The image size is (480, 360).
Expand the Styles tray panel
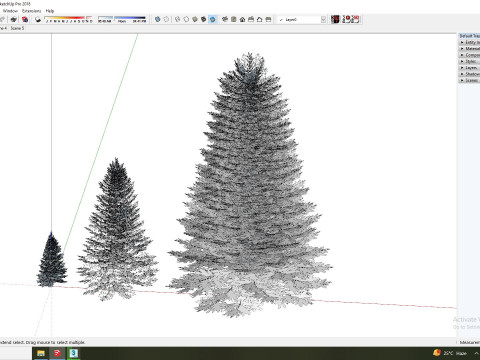pos(470,61)
